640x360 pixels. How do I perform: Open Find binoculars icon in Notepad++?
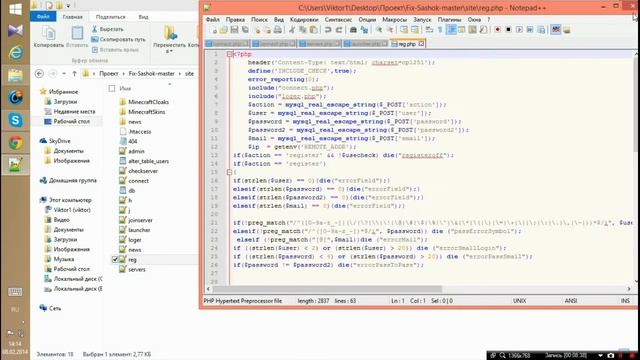coord(353,30)
